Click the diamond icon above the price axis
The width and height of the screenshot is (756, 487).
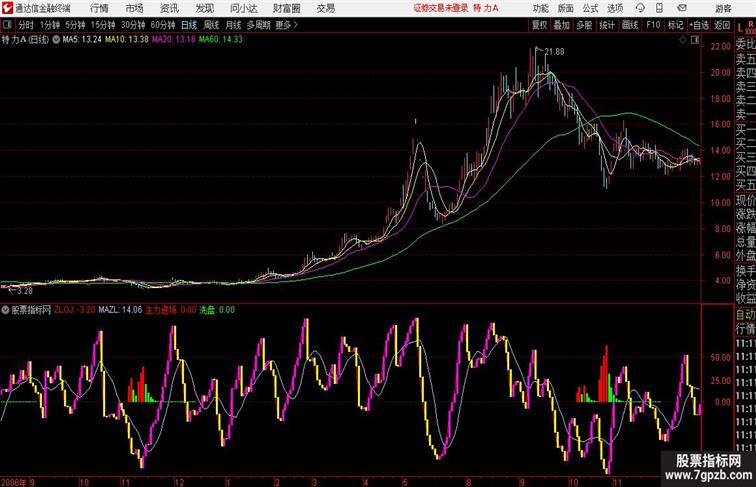tap(683, 40)
